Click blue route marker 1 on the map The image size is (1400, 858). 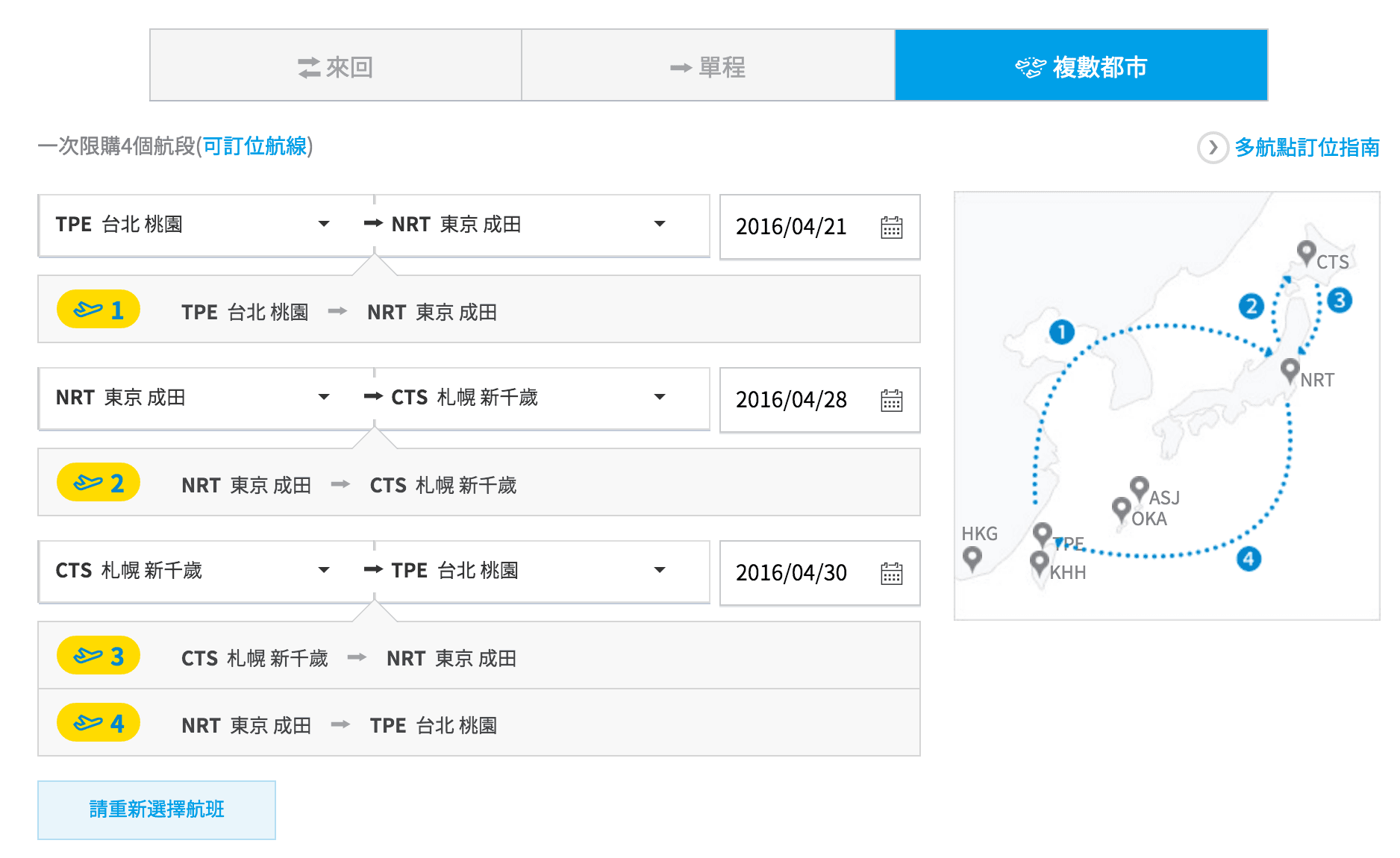(1061, 332)
